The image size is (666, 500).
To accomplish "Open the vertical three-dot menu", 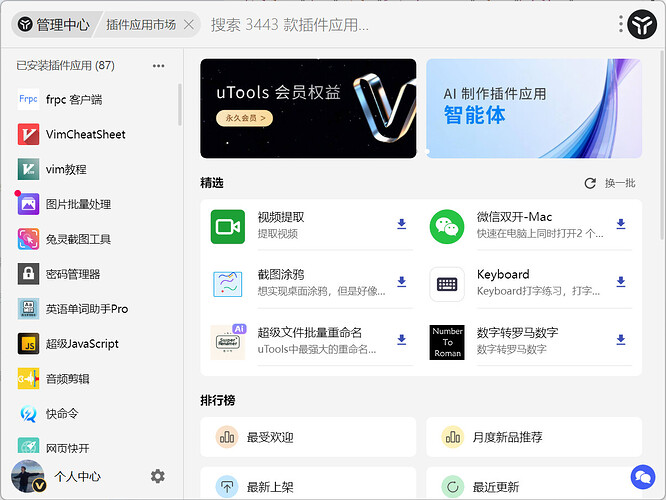I will (621, 24).
